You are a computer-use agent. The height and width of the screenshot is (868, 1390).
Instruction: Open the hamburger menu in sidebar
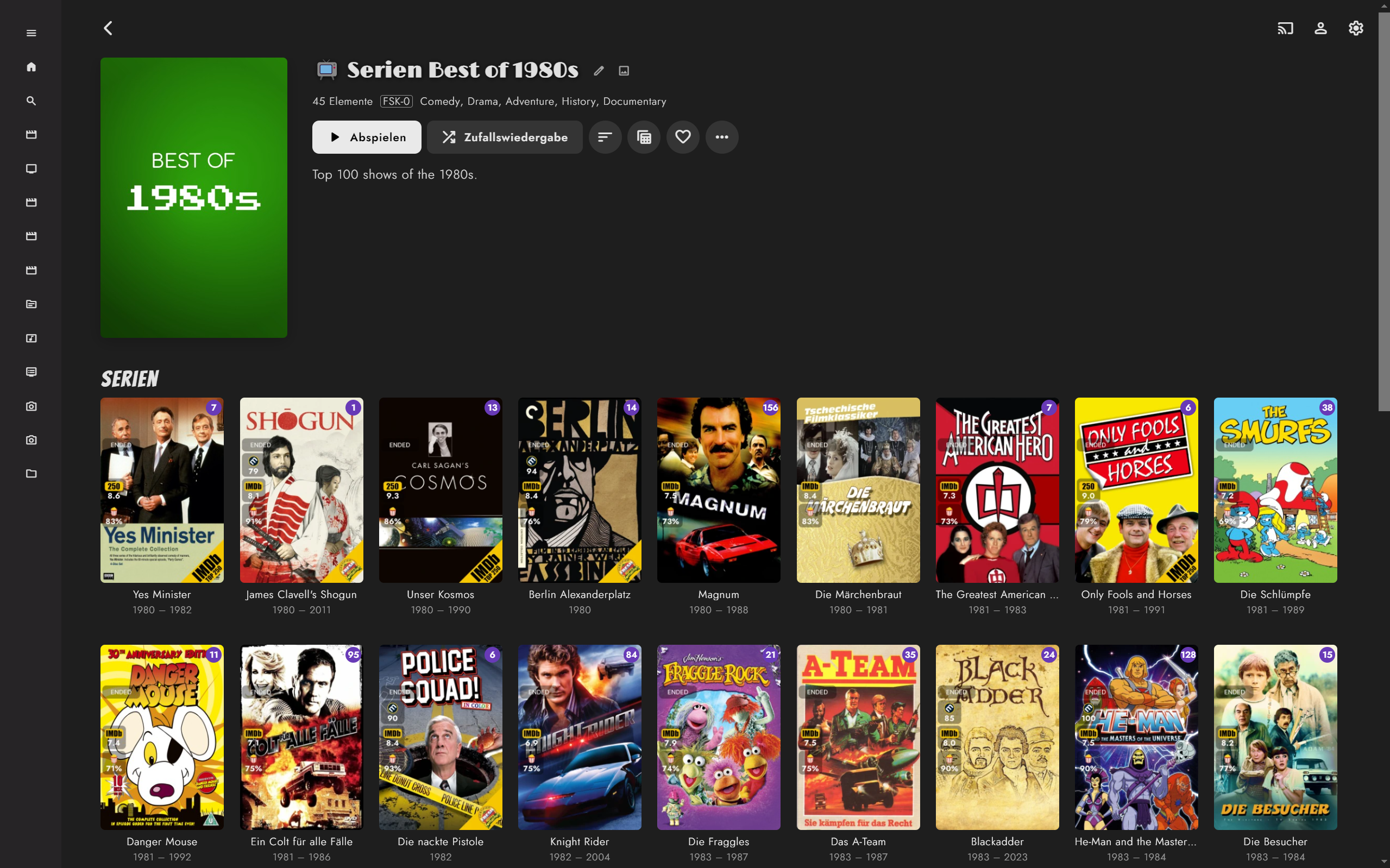31,33
